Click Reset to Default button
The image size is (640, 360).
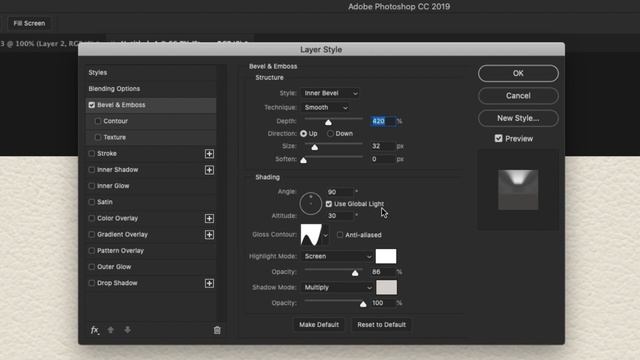tap(382, 325)
